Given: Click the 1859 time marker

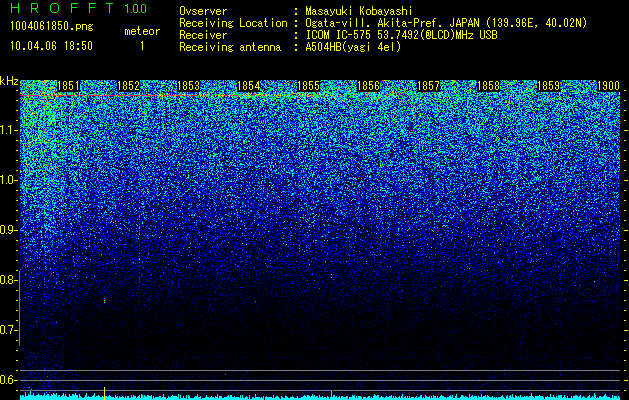Looking at the screenshot, I should (x=548, y=86).
